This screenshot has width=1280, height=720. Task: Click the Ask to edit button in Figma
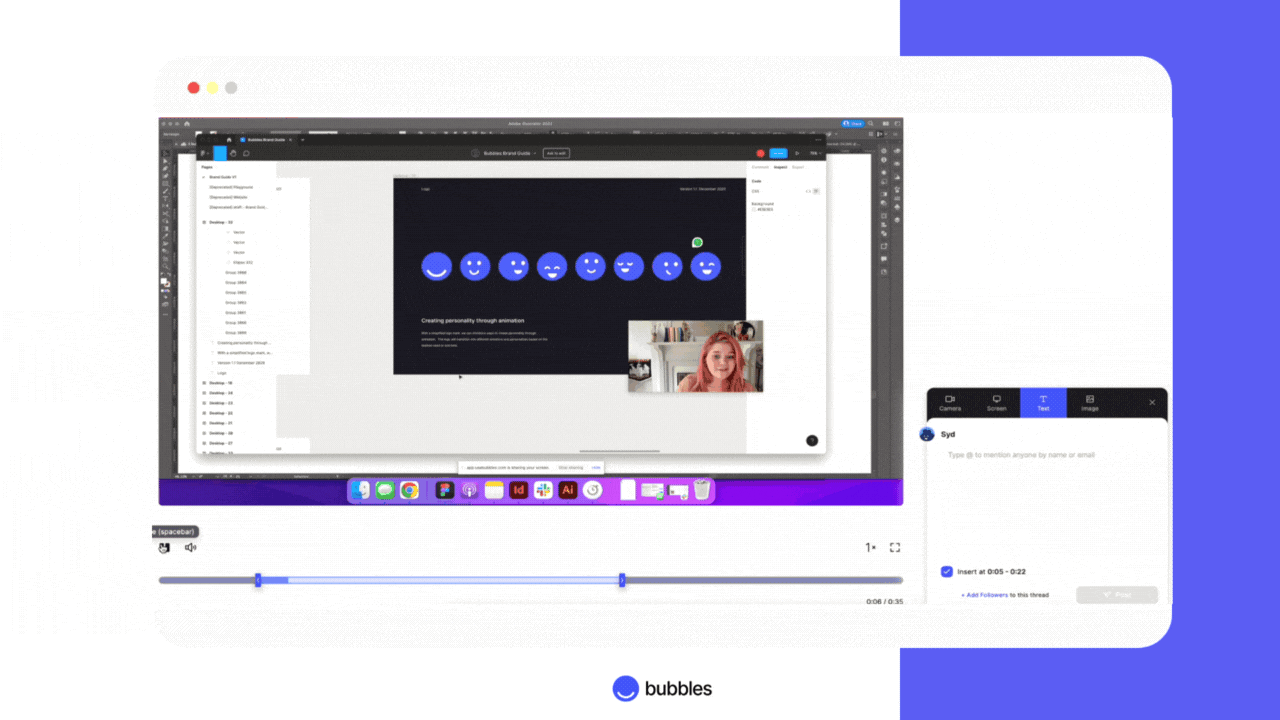point(556,153)
